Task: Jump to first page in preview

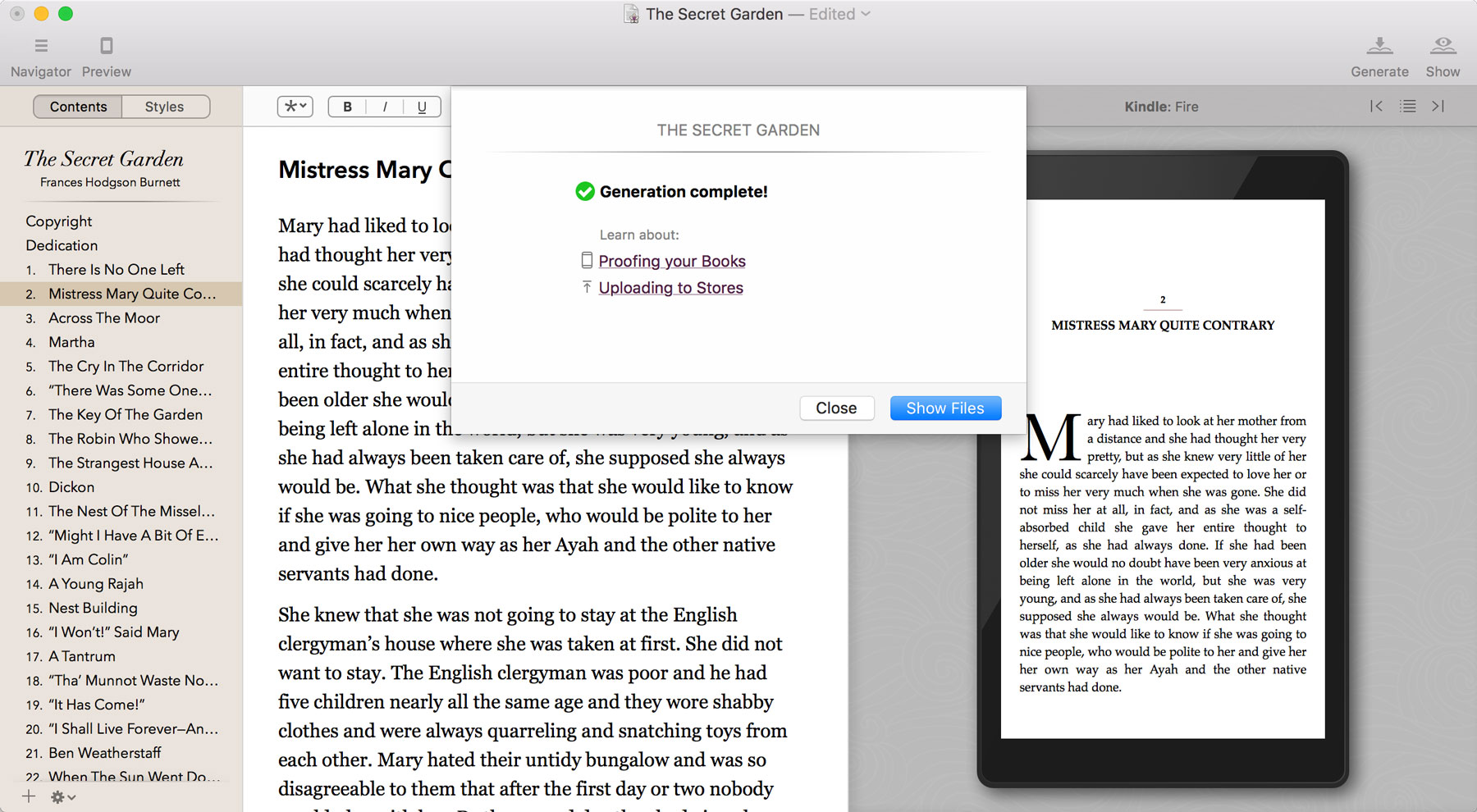Action: tap(1376, 106)
